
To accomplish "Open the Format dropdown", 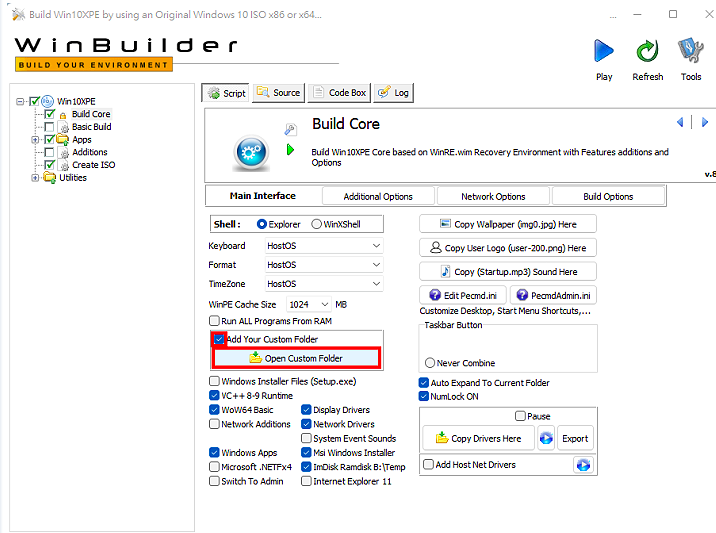I will click(324, 265).
